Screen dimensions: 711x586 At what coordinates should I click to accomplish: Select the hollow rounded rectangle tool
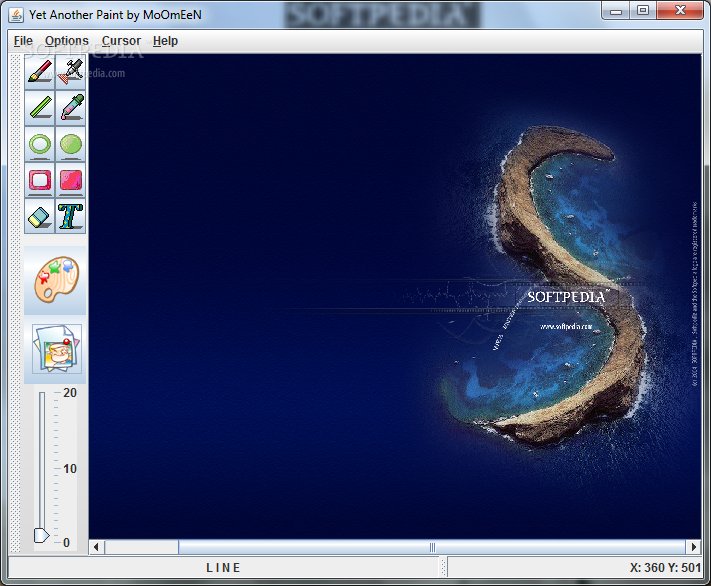point(40,180)
